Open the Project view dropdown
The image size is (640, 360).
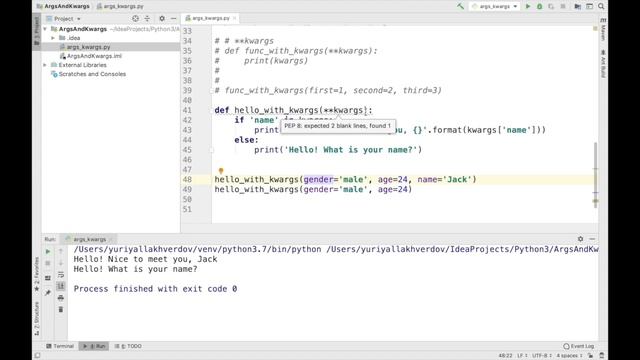coord(64,19)
